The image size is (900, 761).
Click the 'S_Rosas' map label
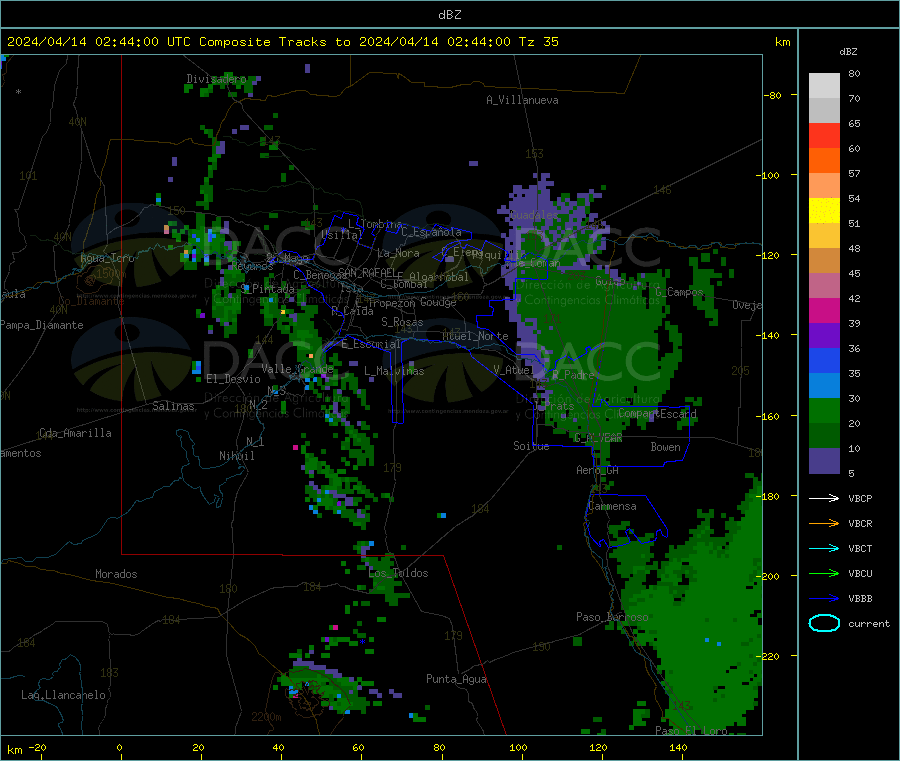pyautogui.click(x=402, y=322)
